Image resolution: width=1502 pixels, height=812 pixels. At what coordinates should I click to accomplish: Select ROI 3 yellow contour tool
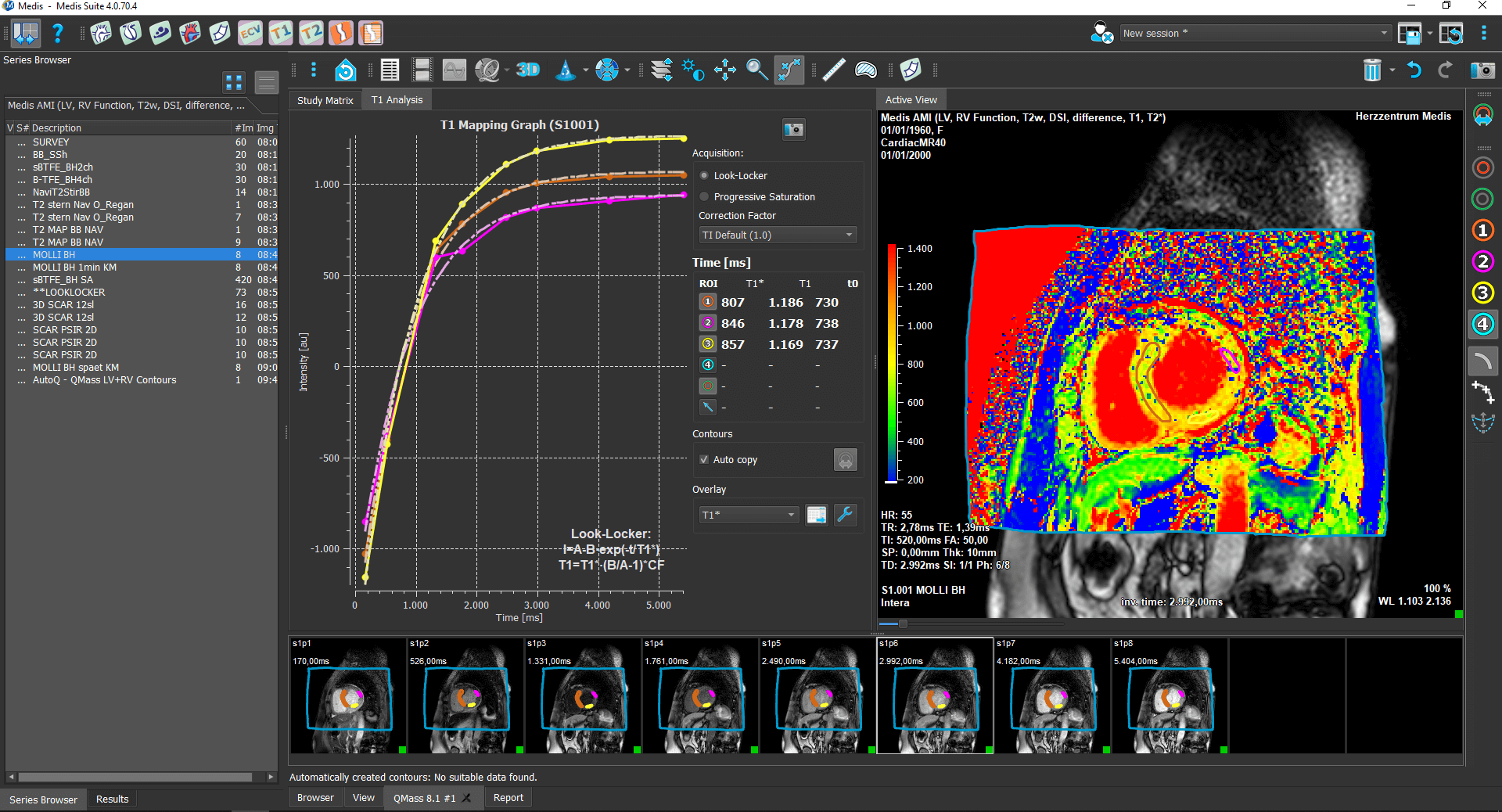tap(1482, 293)
